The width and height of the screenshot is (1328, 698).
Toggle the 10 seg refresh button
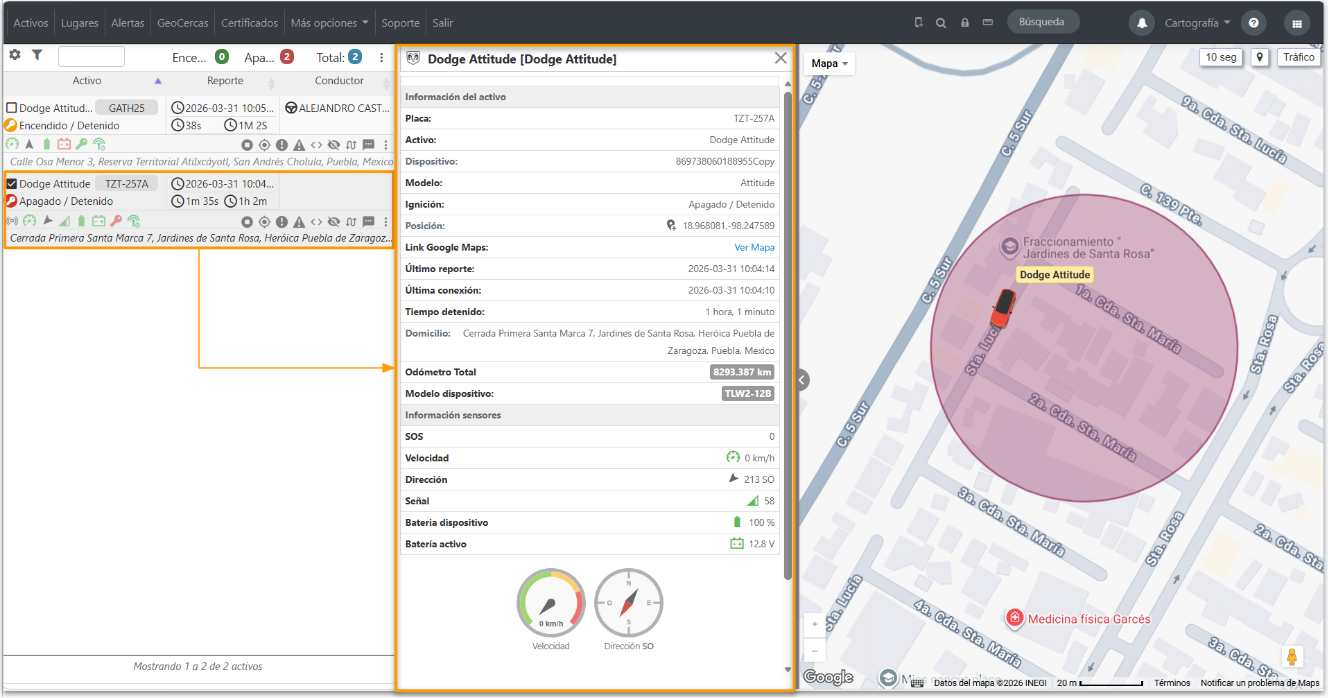click(1220, 58)
